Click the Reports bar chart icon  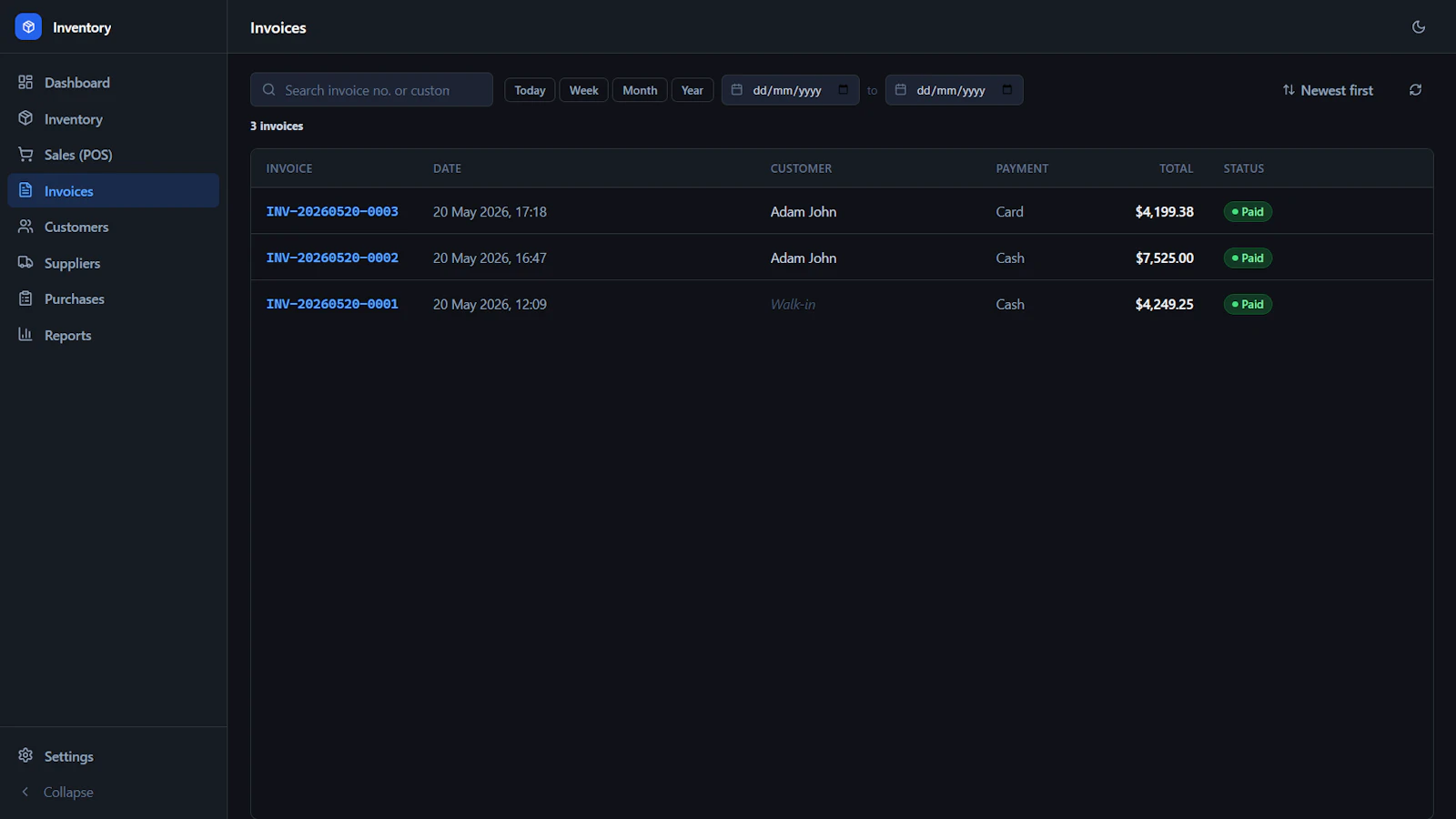coord(25,335)
